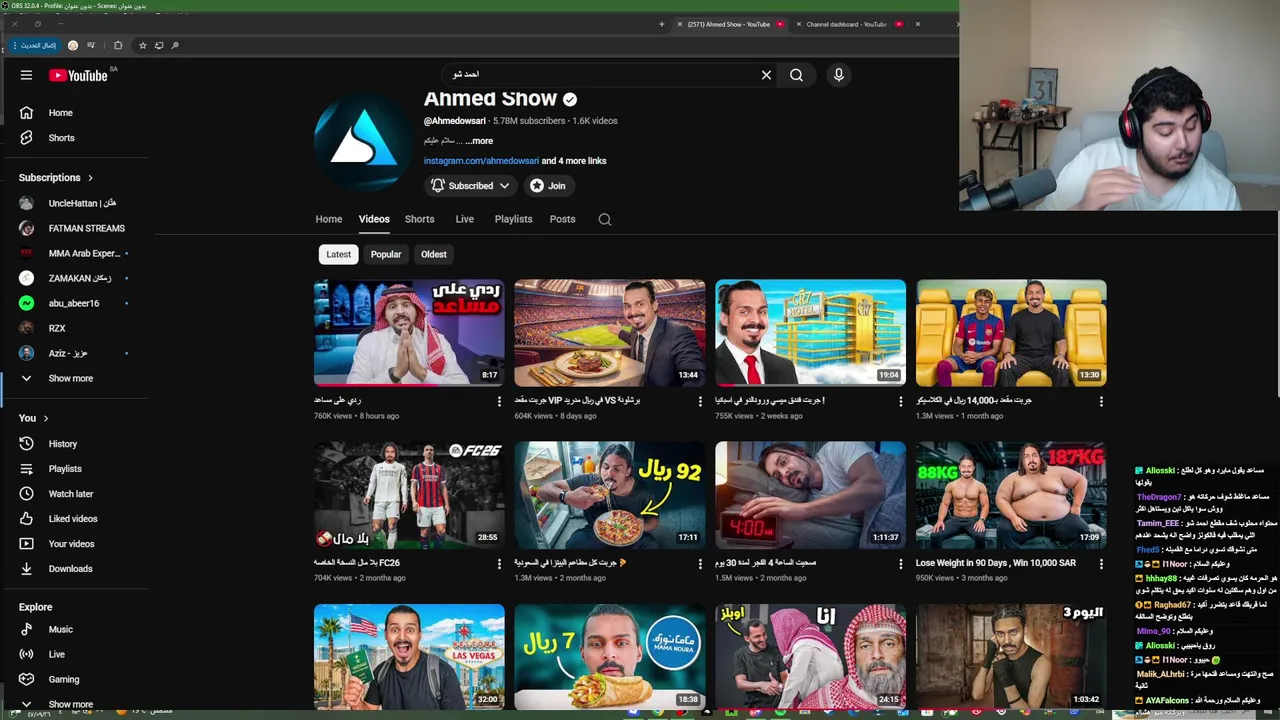Switch to the channel Posts tab
The width and height of the screenshot is (1280, 720).
pos(562,219)
